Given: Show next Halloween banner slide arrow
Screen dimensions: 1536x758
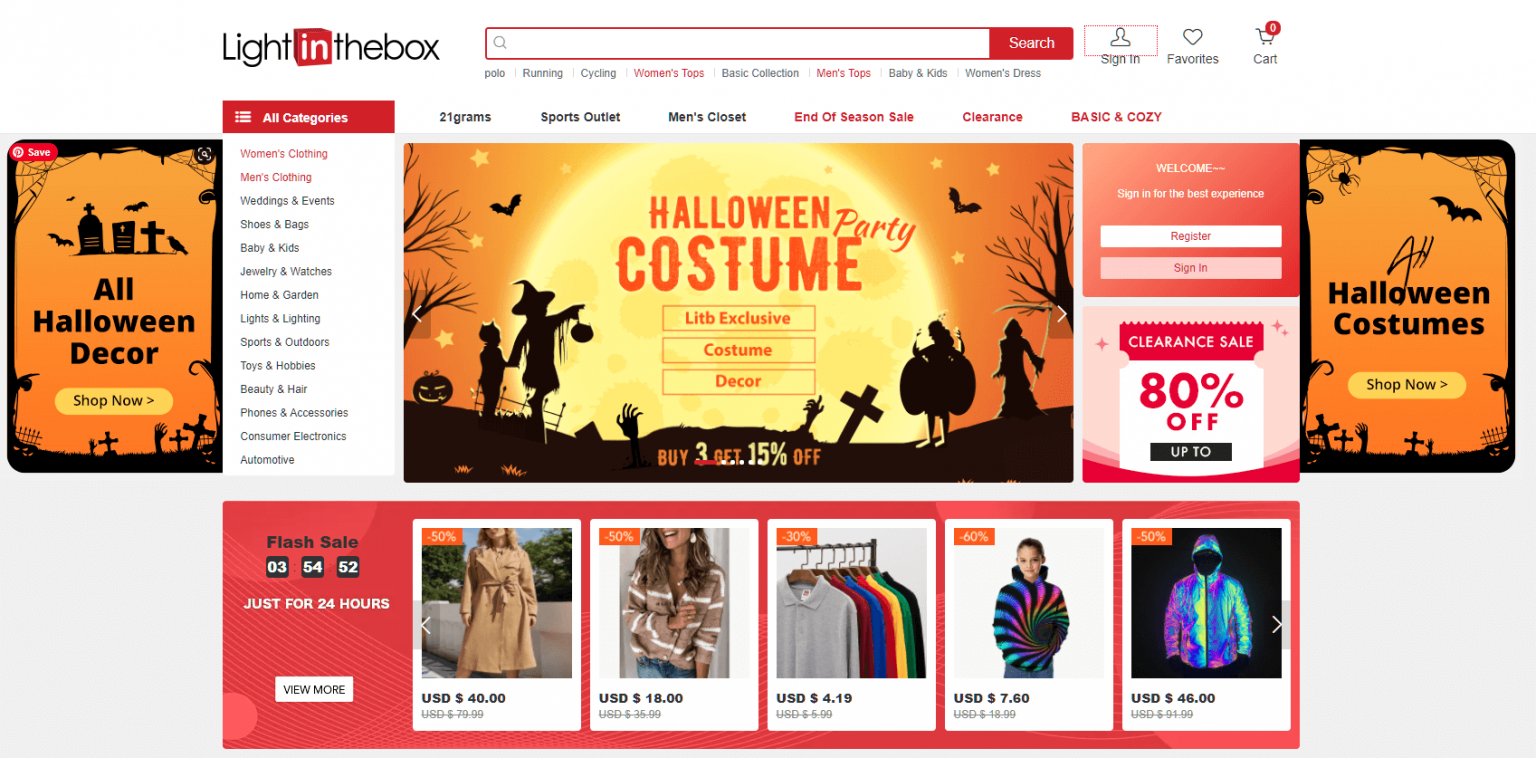Looking at the screenshot, I should point(1061,314).
